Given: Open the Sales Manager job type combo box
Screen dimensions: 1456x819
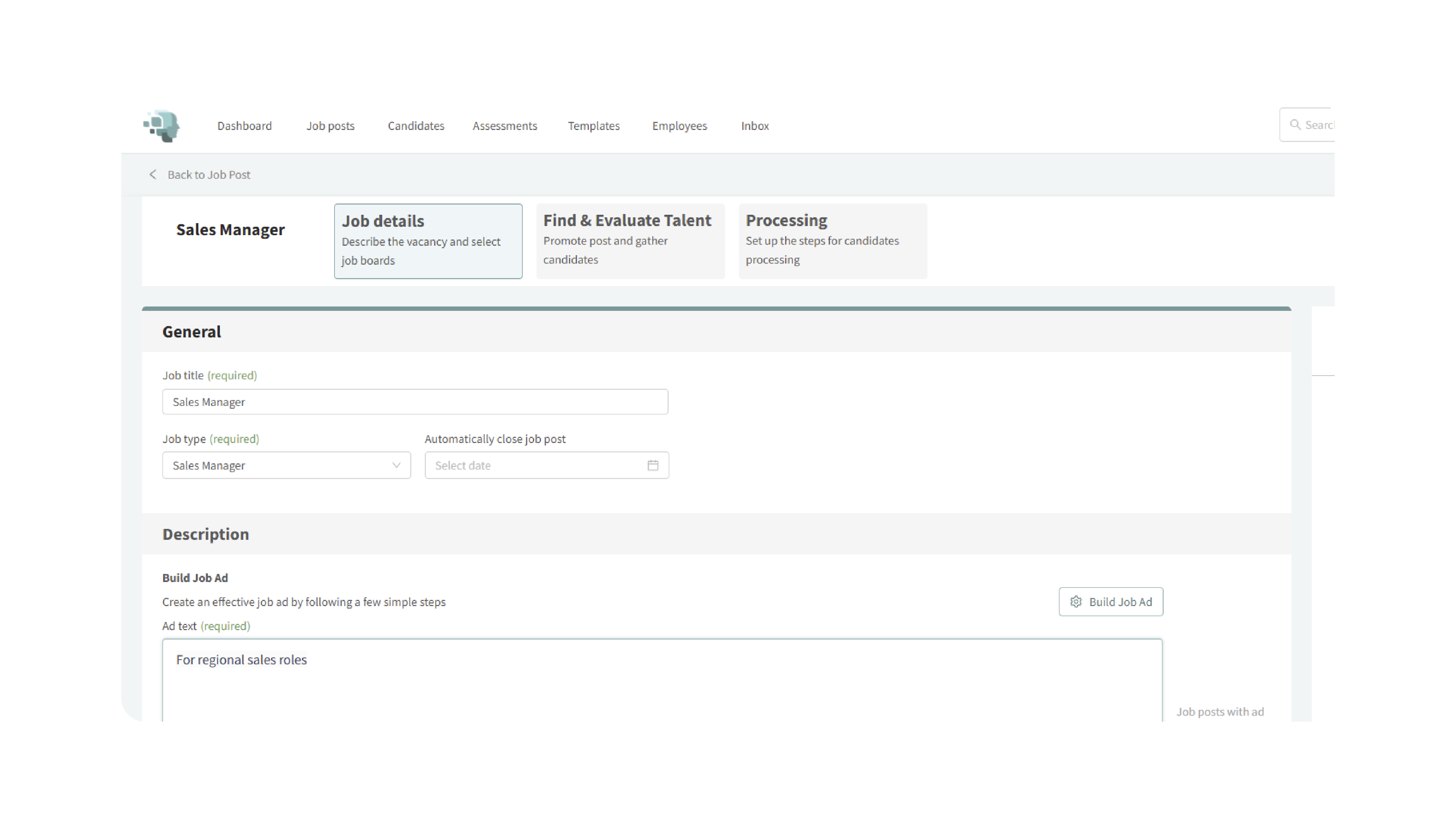Looking at the screenshot, I should (277, 465).
